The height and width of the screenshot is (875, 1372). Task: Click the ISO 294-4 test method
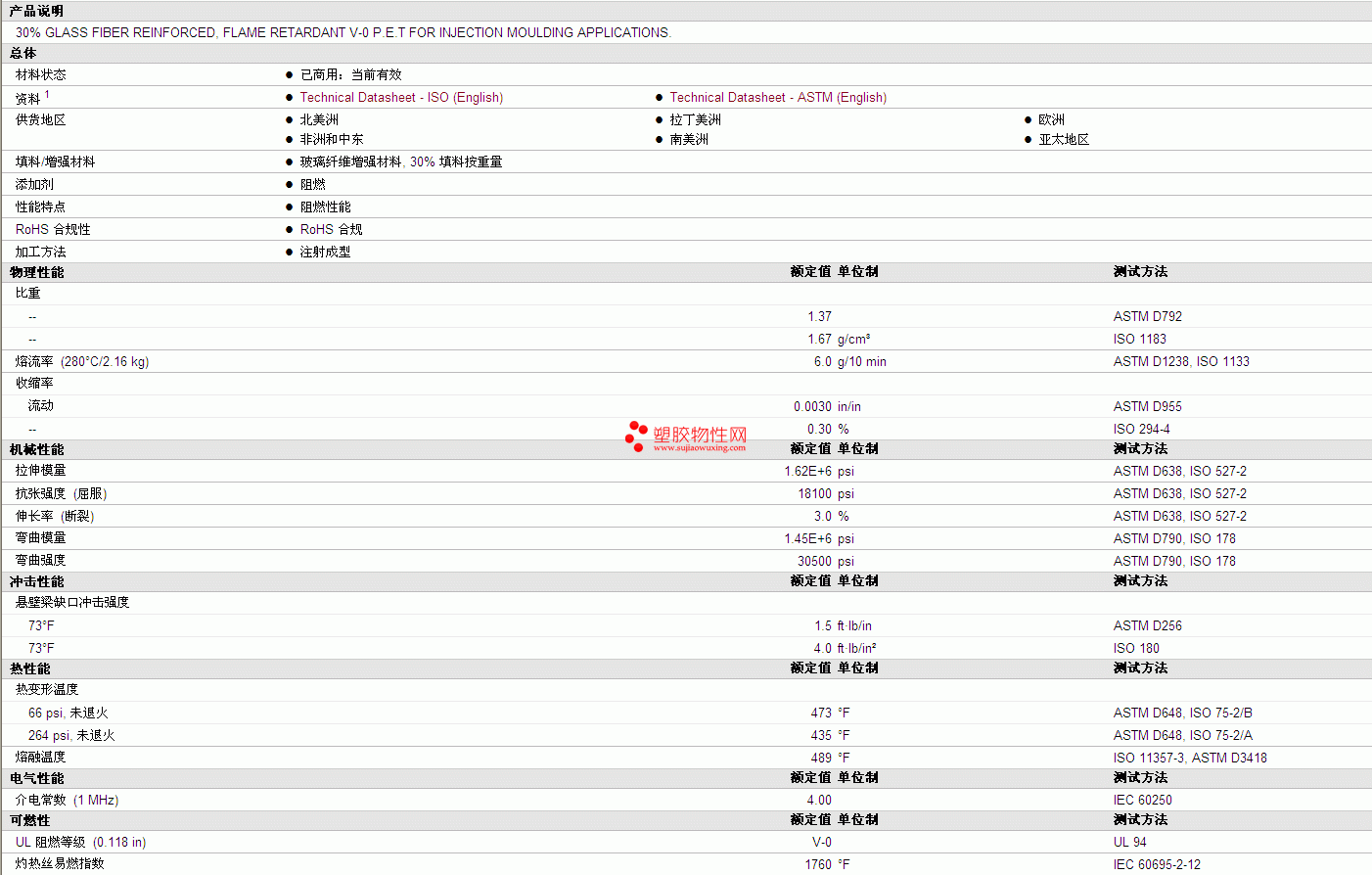(x=1142, y=429)
